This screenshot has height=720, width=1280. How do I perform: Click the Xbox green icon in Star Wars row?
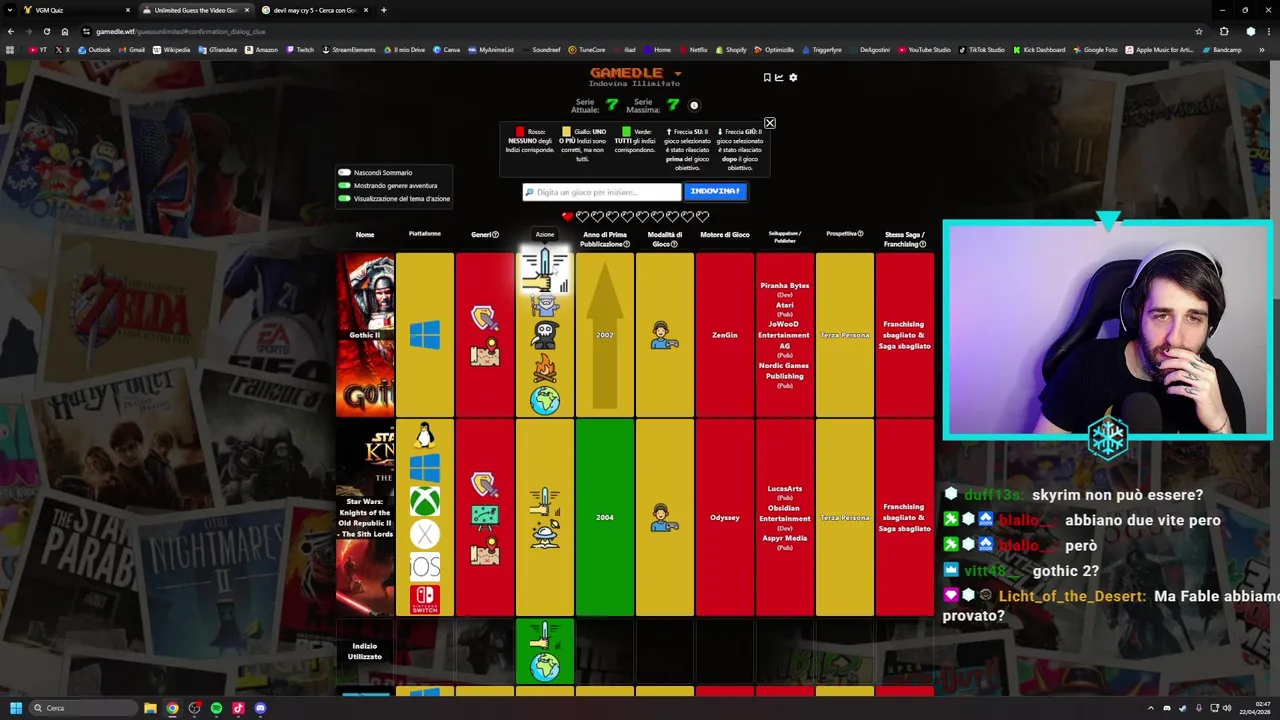(x=425, y=501)
